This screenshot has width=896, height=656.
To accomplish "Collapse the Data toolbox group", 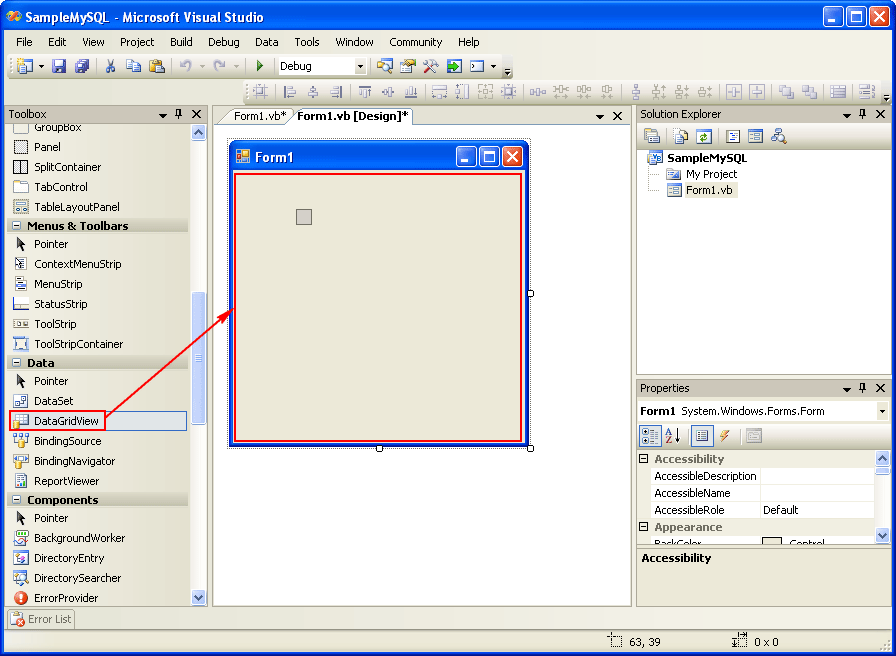I will [x=16, y=363].
